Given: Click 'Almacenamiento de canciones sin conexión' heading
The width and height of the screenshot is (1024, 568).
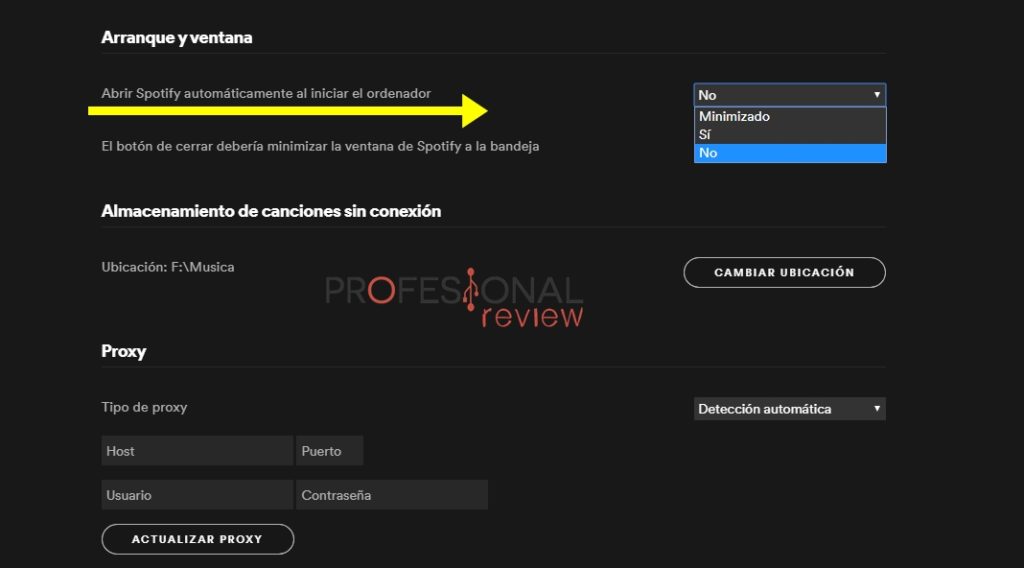Looking at the screenshot, I should (271, 211).
